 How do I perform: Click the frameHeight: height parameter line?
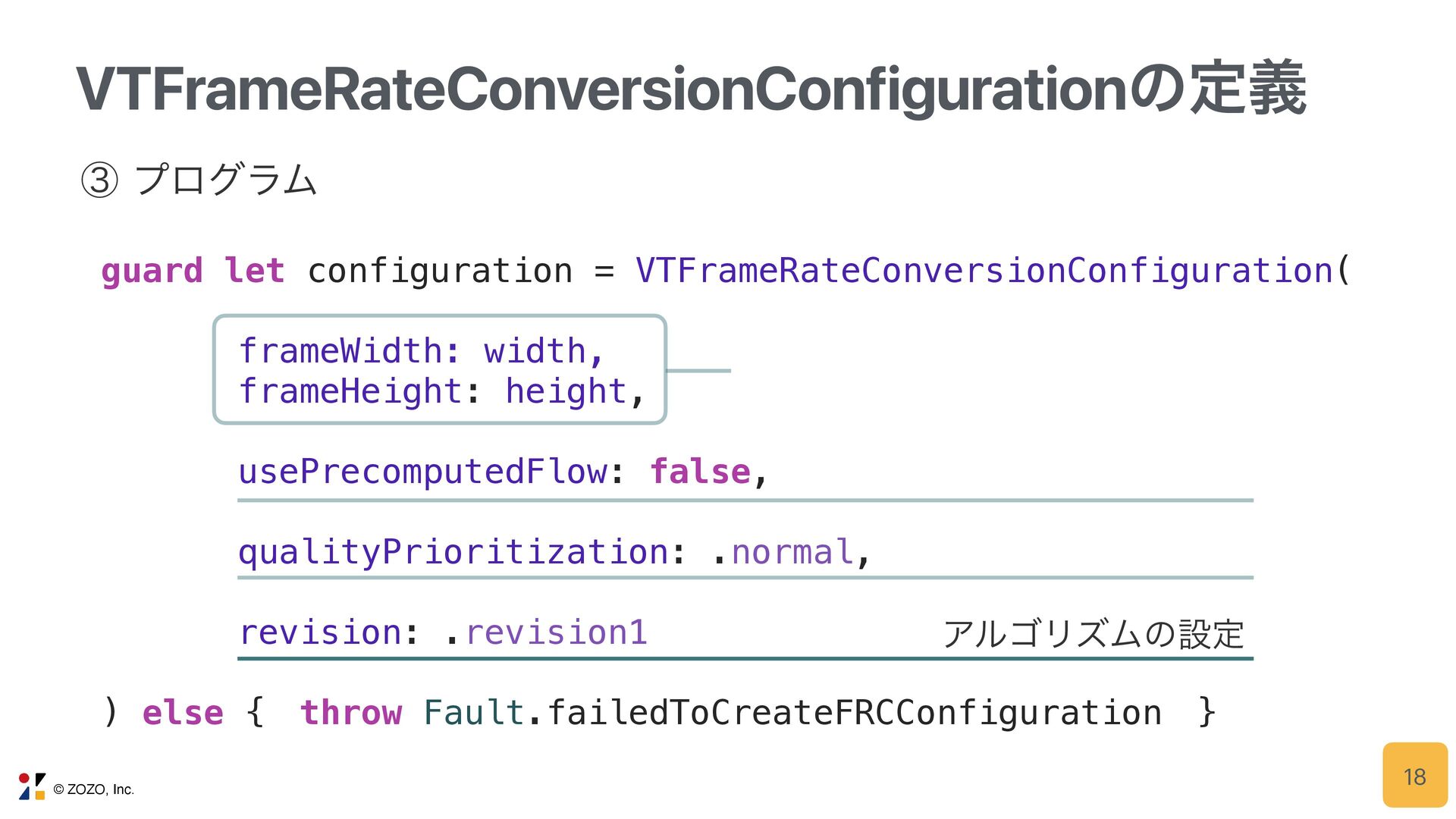442,392
